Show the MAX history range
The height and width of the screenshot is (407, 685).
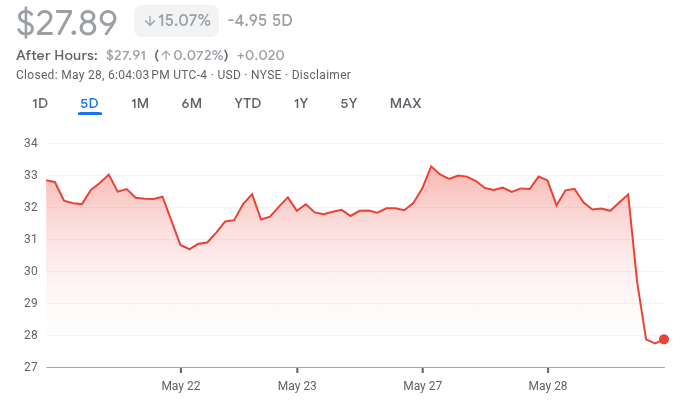click(405, 103)
